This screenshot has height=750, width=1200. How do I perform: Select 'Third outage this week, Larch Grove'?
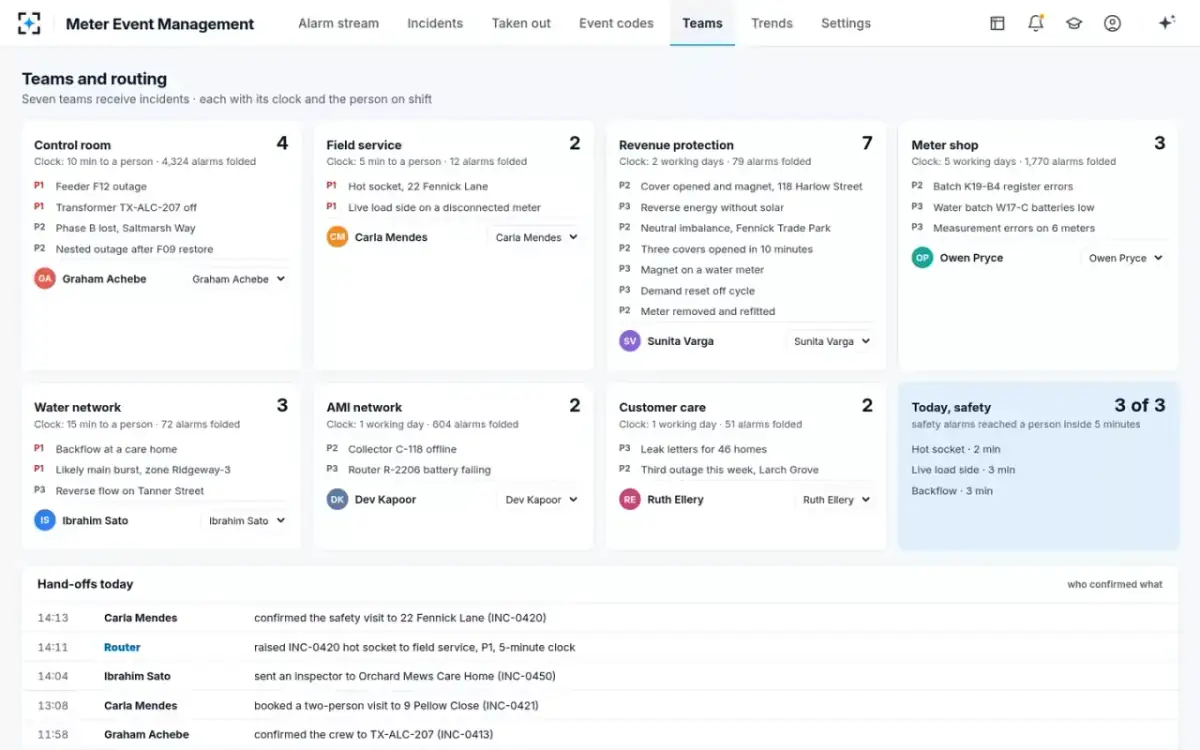(729, 470)
